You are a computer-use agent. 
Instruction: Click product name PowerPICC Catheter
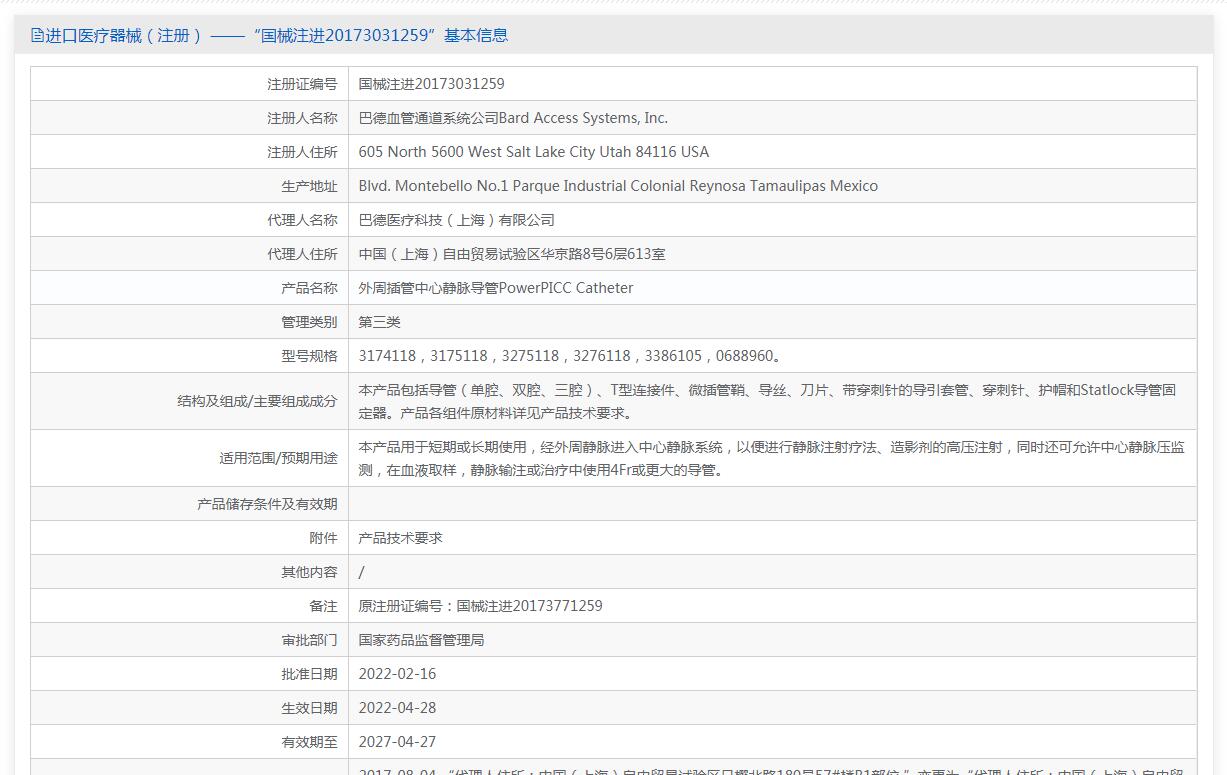pos(495,288)
